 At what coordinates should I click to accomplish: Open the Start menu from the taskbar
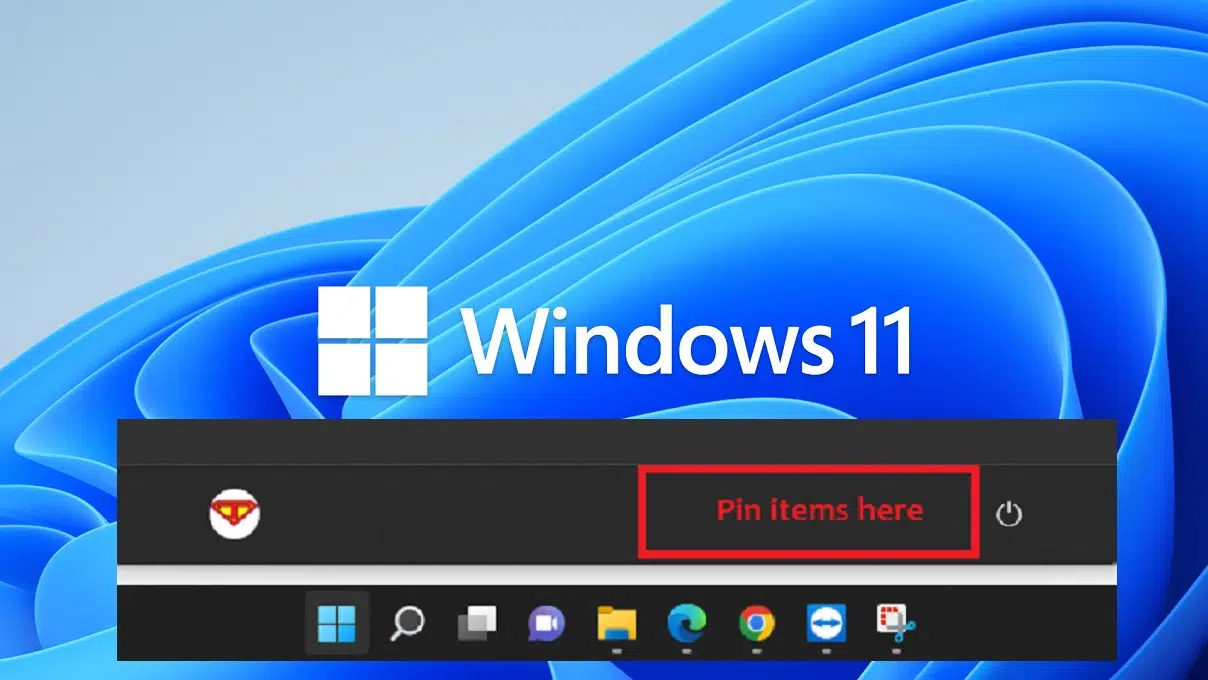click(338, 624)
